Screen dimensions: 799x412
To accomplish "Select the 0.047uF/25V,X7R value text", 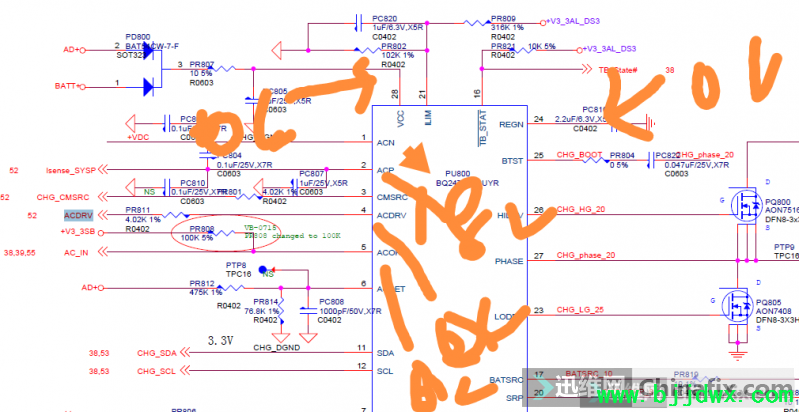I will (697, 166).
